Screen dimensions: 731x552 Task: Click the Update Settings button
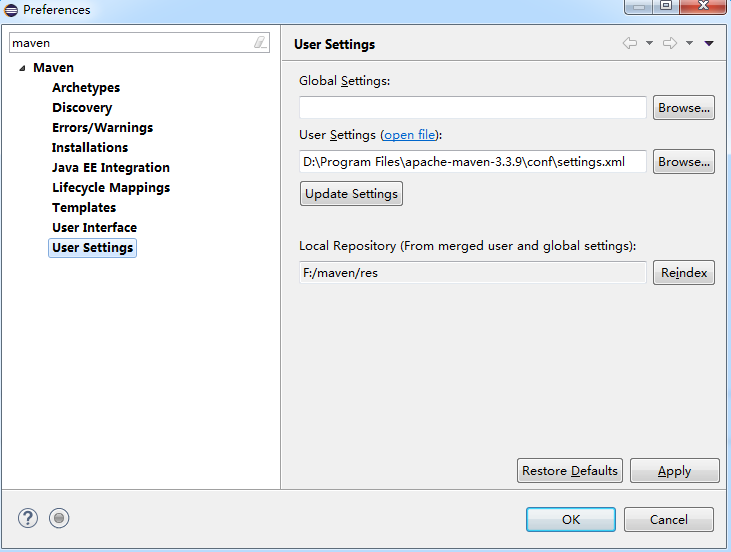click(x=351, y=193)
